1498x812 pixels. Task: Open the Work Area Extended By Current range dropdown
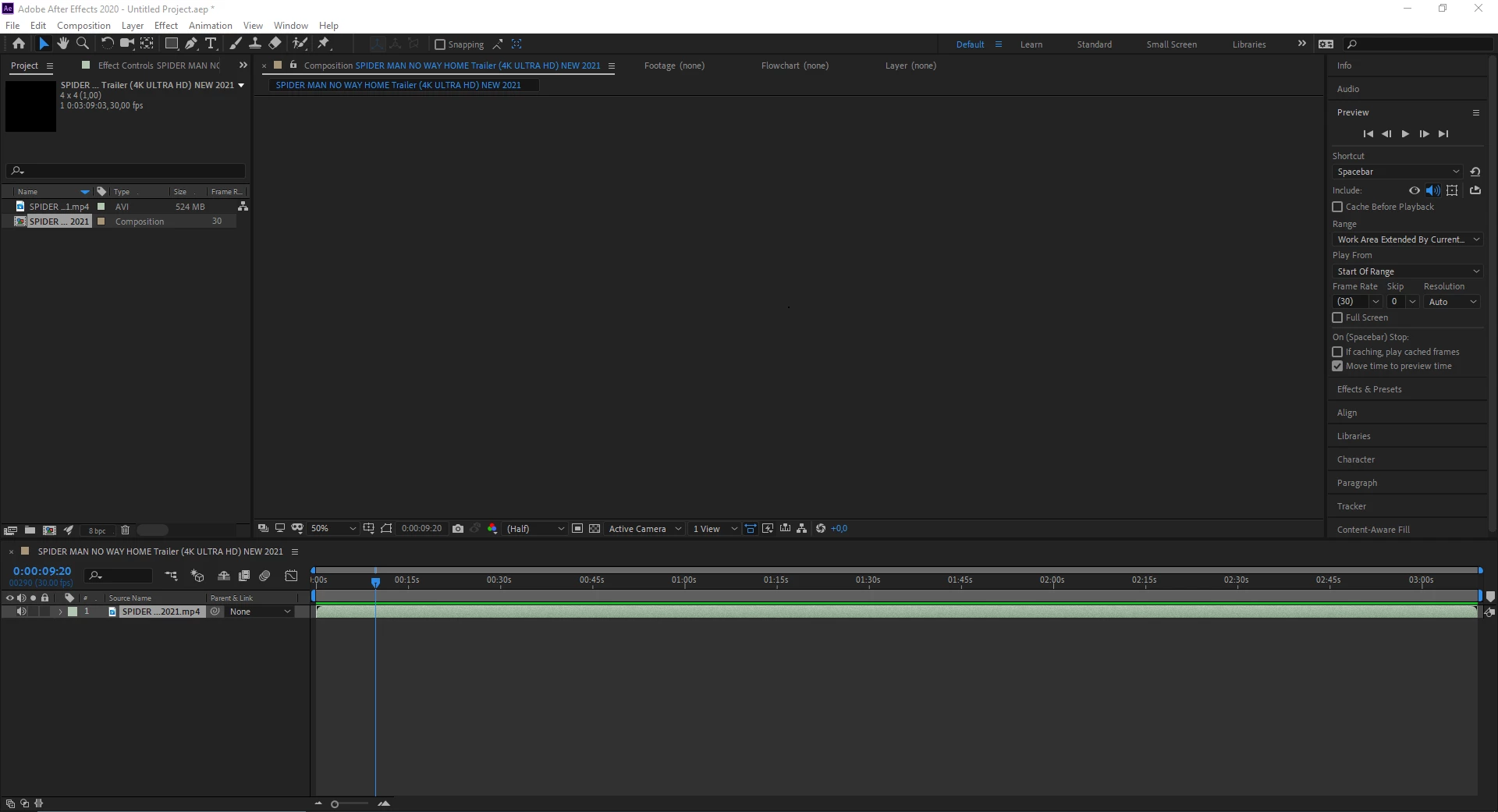[1407, 239]
